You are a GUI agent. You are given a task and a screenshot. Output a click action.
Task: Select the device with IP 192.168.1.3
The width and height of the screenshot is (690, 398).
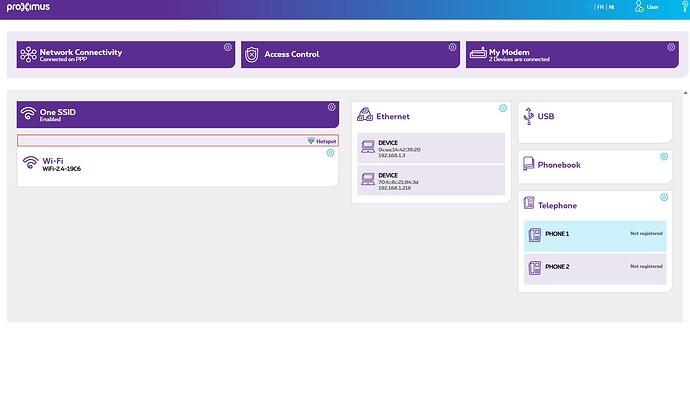click(x=431, y=148)
